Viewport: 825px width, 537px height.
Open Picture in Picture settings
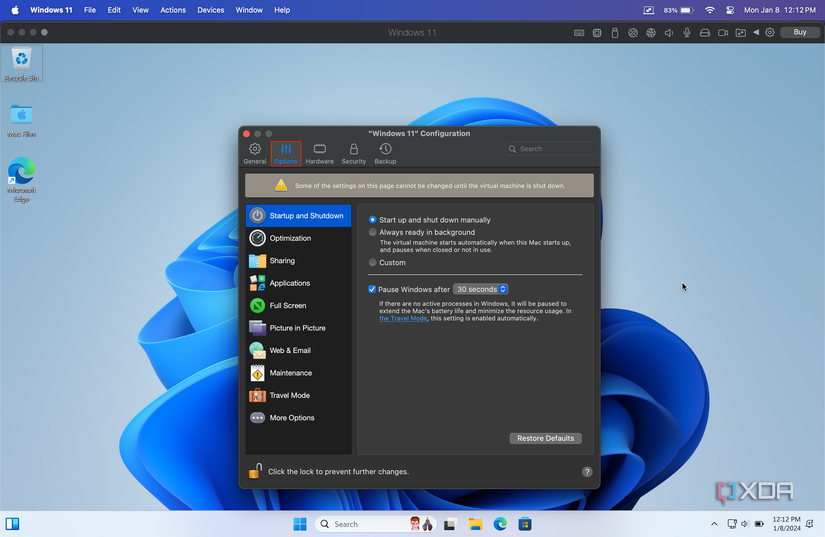point(298,328)
